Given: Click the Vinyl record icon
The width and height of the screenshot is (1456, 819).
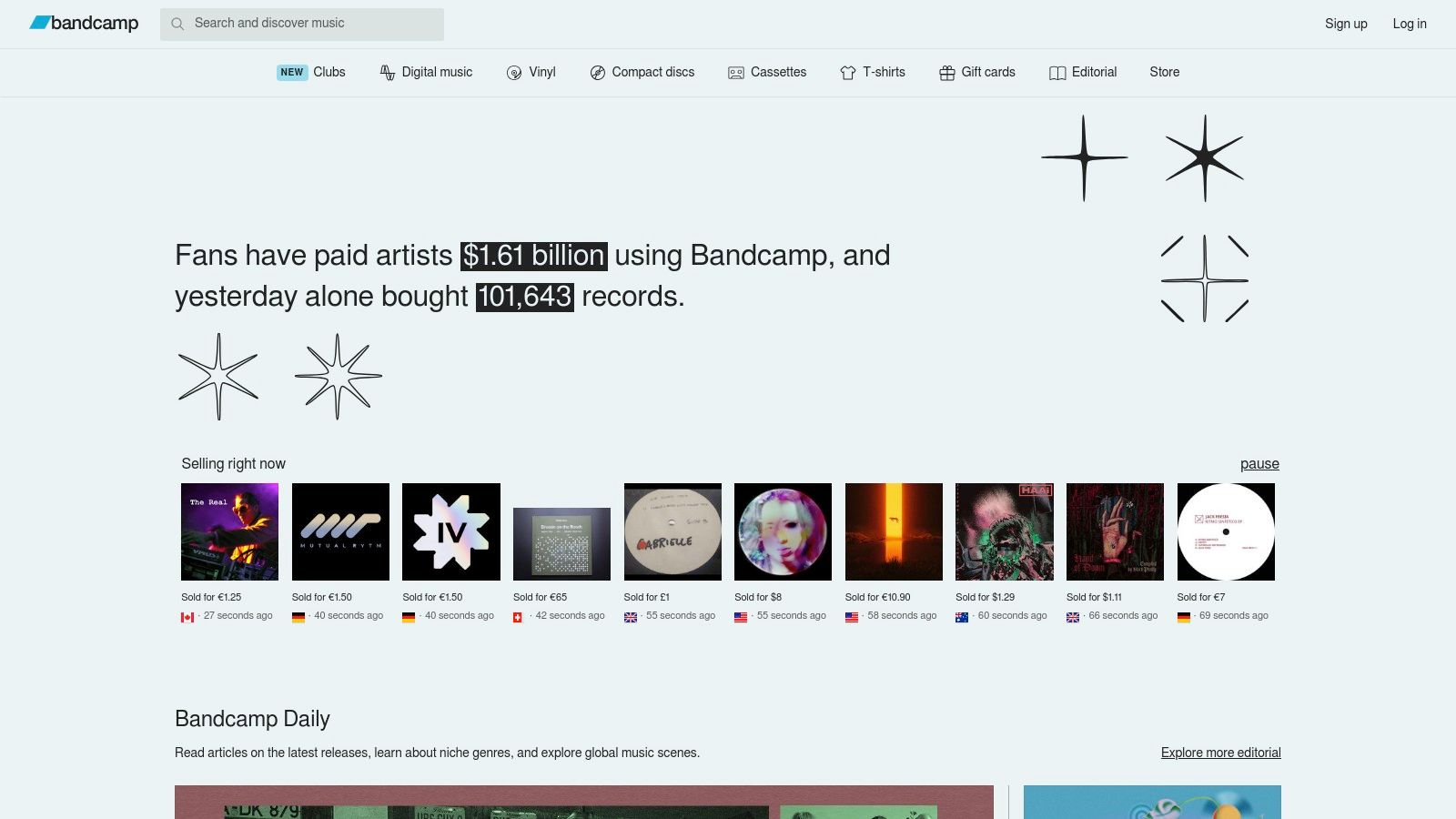Looking at the screenshot, I should tap(515, 72).
